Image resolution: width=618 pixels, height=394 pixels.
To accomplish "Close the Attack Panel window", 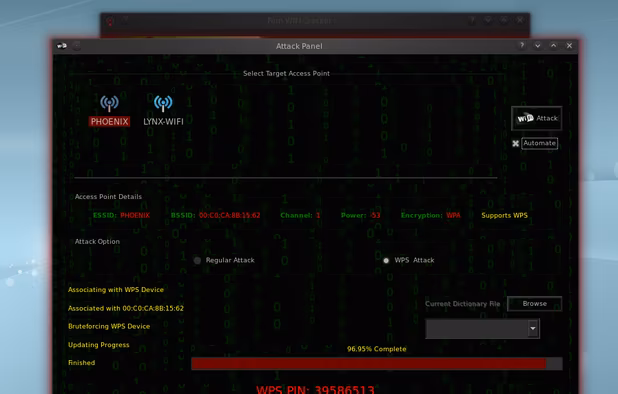I will coord(569,46).
